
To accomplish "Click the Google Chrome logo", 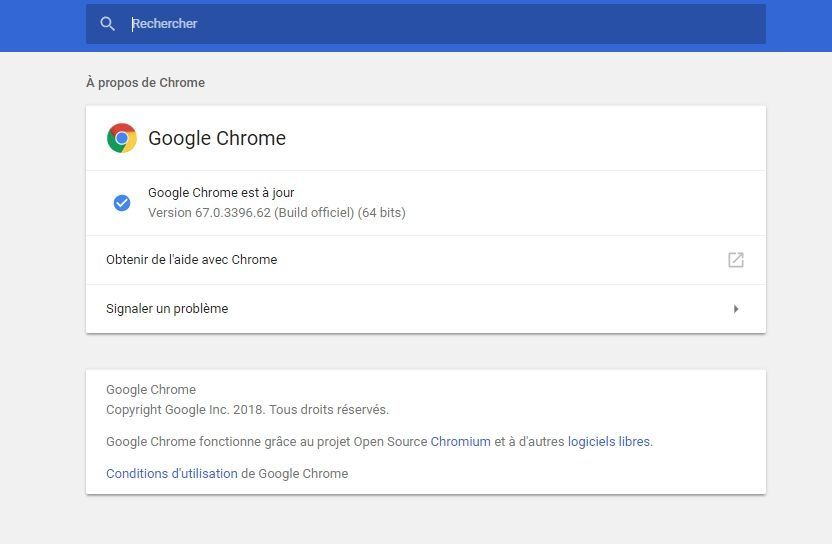I will 122,138.
